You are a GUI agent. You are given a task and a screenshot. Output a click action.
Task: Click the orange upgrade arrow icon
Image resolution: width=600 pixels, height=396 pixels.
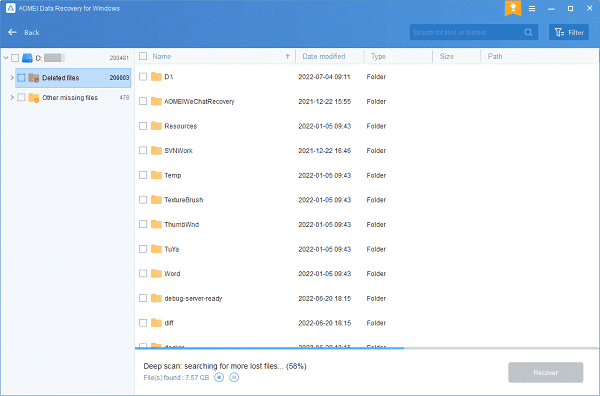[x=513, y=8]
